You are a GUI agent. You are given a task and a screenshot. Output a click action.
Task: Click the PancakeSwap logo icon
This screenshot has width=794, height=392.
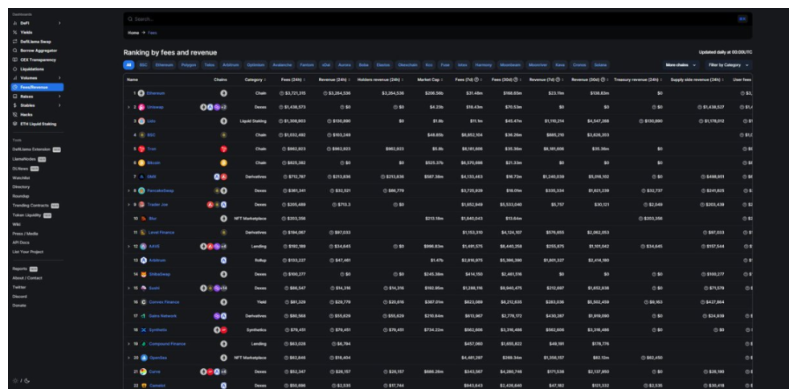tap(141, 191)
